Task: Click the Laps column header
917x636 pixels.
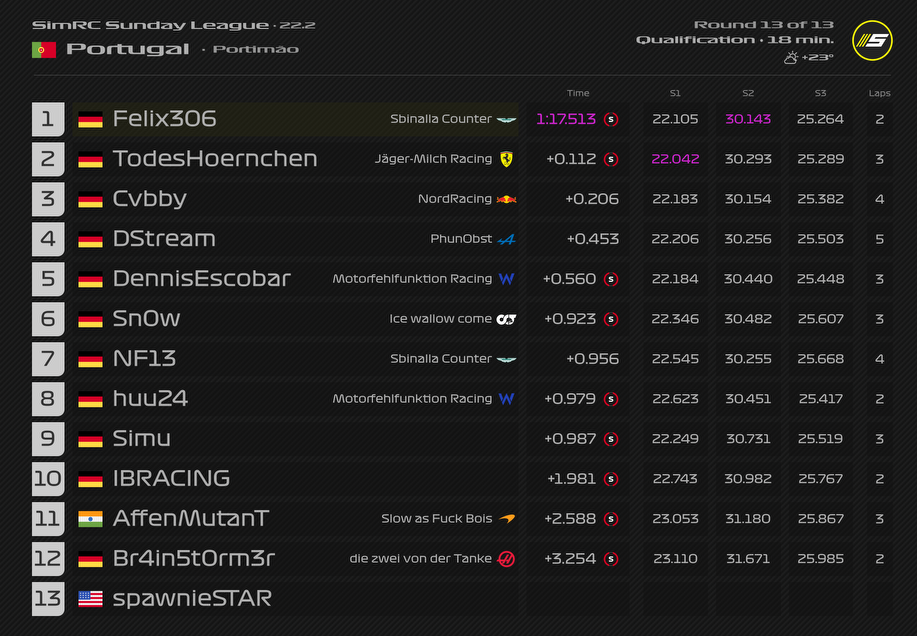Action: [879, 93]
